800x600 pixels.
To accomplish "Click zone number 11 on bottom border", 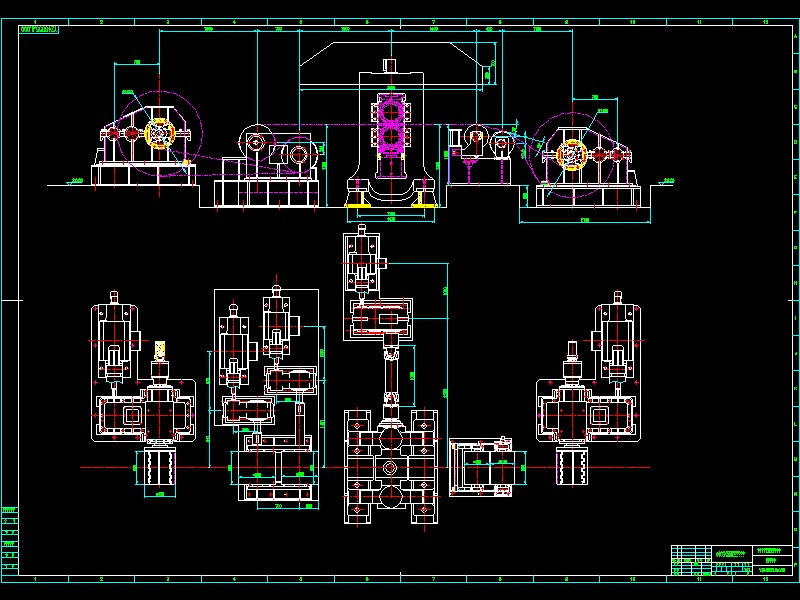I will (x=699, y=579).
